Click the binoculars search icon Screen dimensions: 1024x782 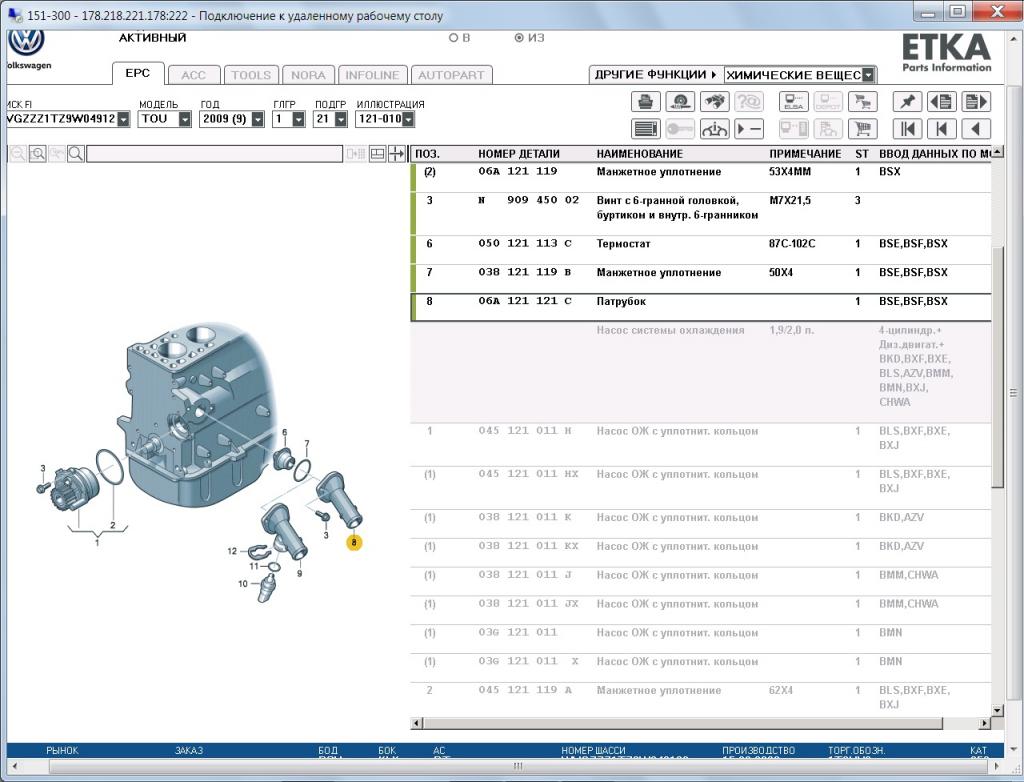714,102
